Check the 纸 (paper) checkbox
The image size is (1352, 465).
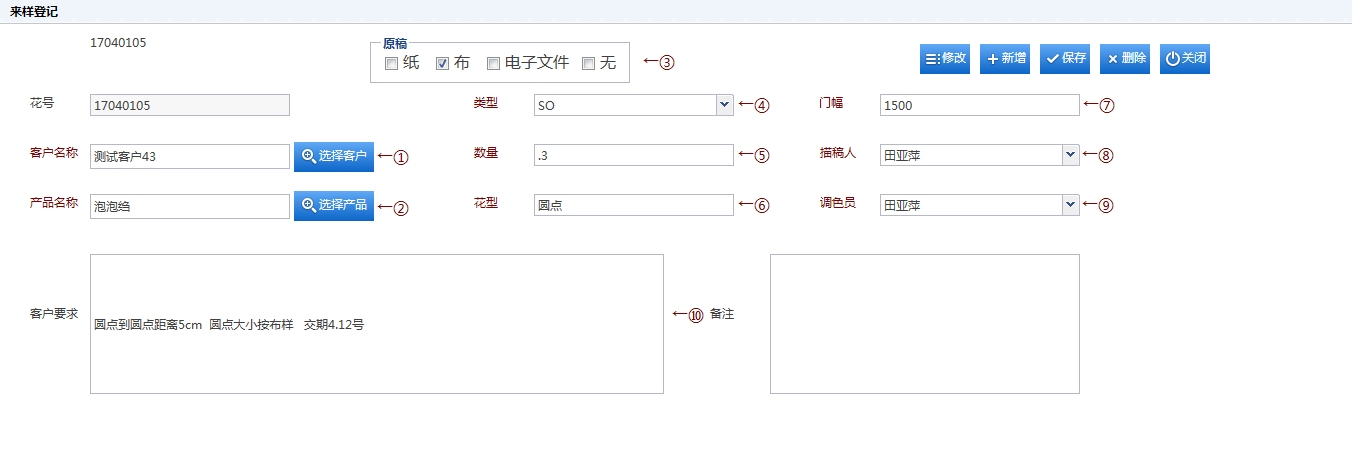[x=391, y=64]
